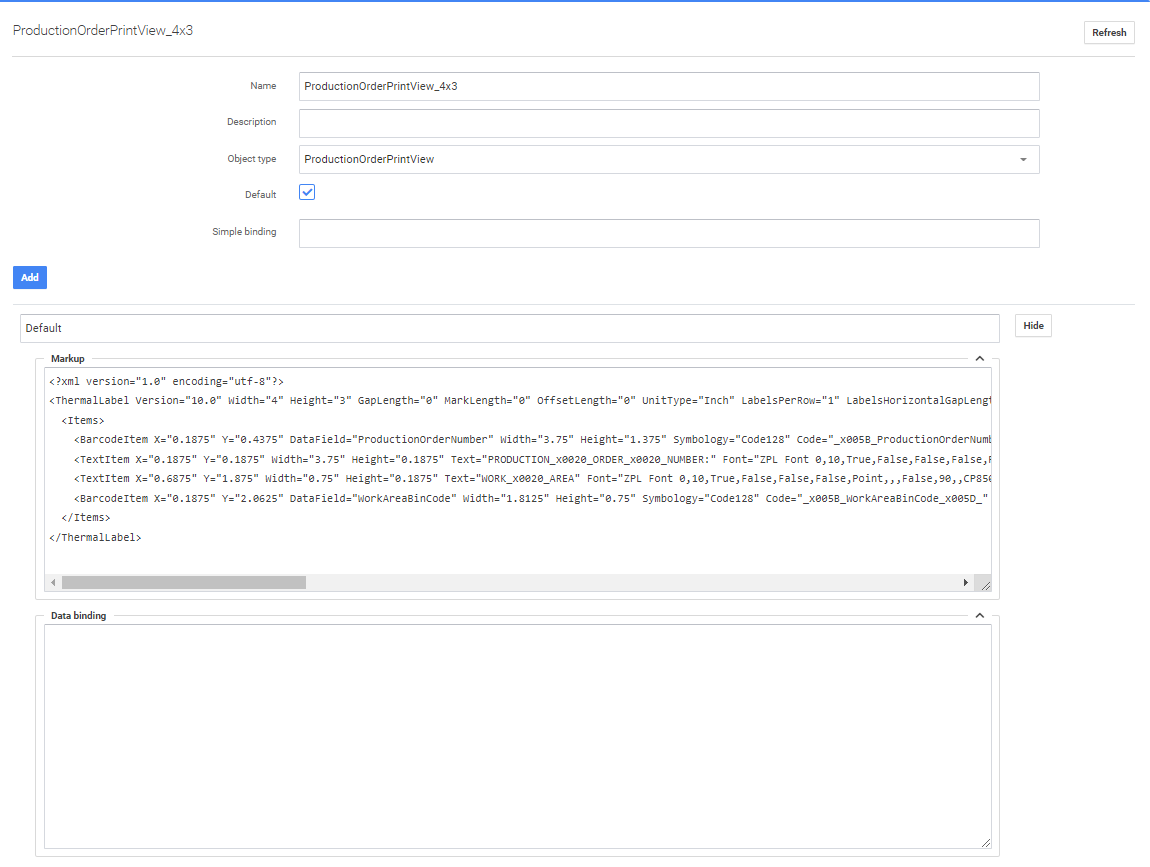The height and width of the screenshot is (867, 1150).
Task: Click the xml version declaration line in Markup
Action: (x=167, y=382)
